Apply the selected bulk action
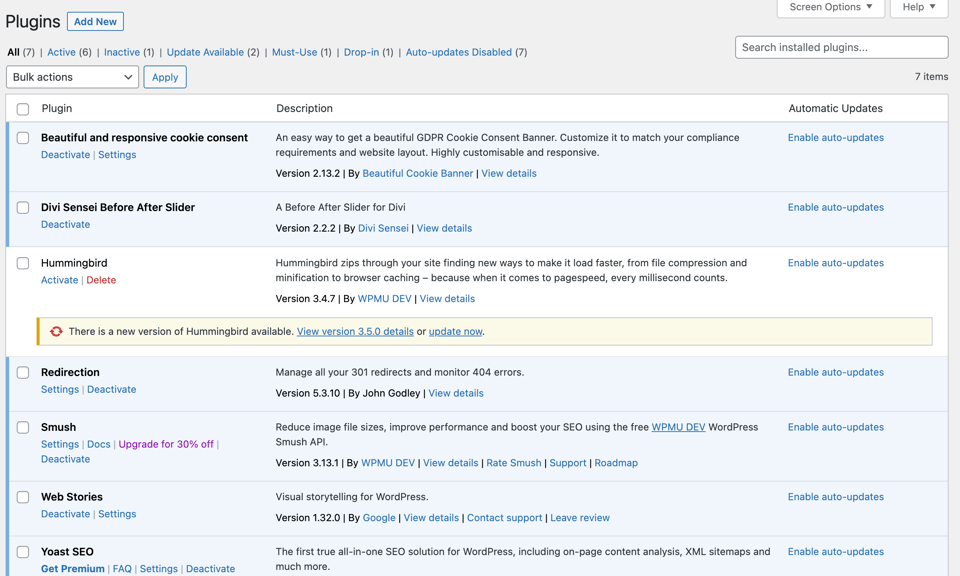Screen dimensions: 960x576 165,77
